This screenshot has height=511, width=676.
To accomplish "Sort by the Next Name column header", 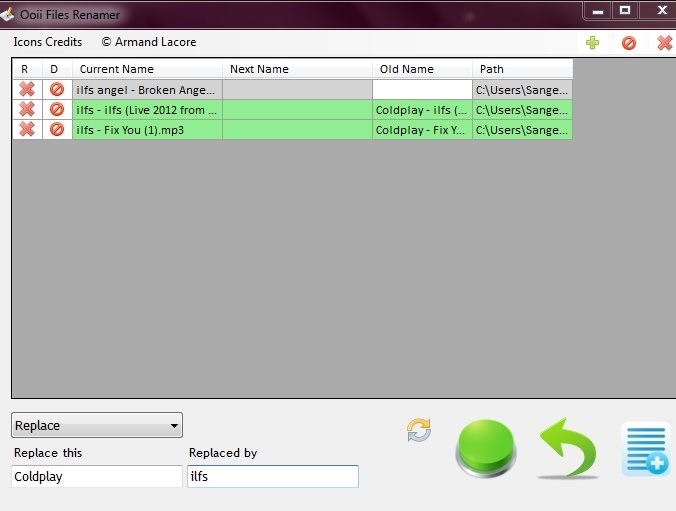I will coord(297,69).
